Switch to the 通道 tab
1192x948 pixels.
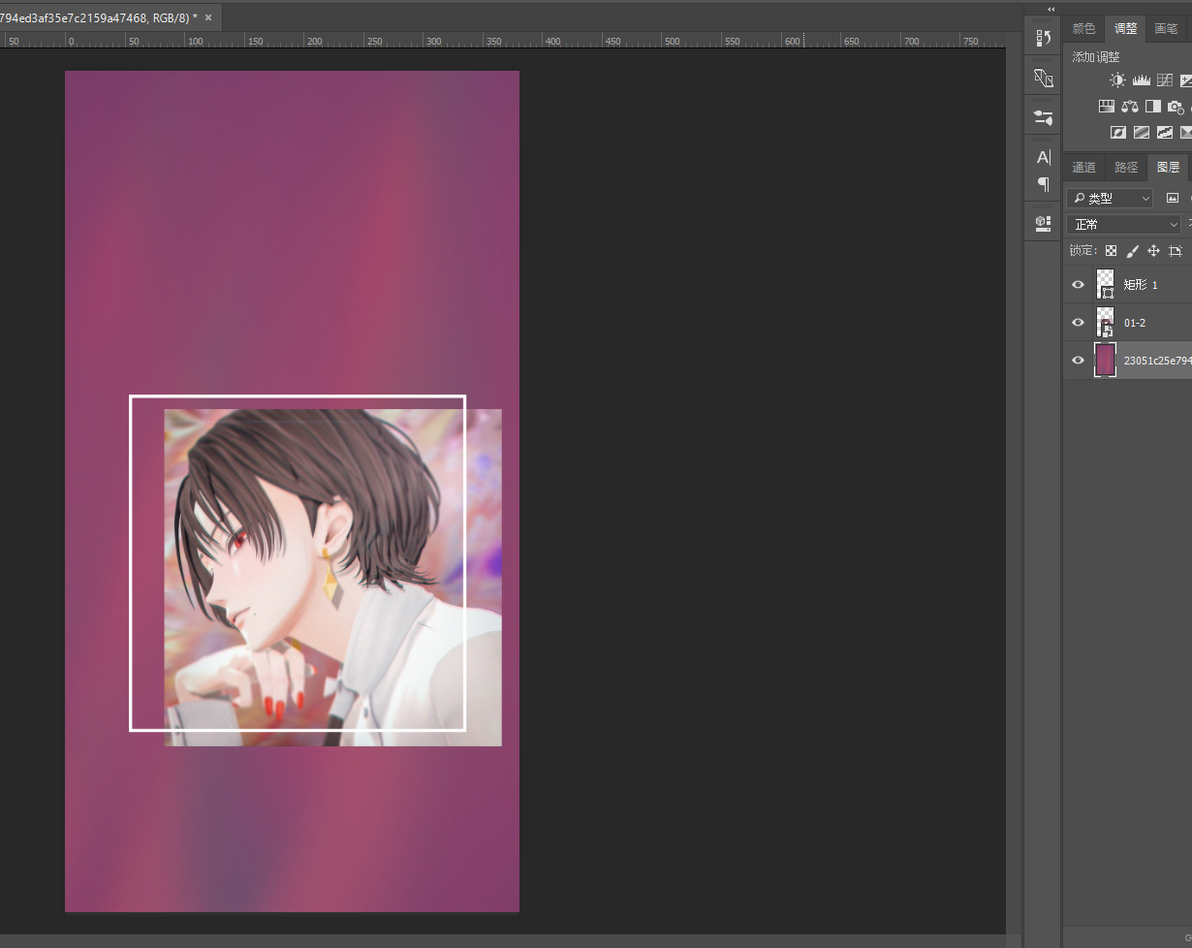1083,167
